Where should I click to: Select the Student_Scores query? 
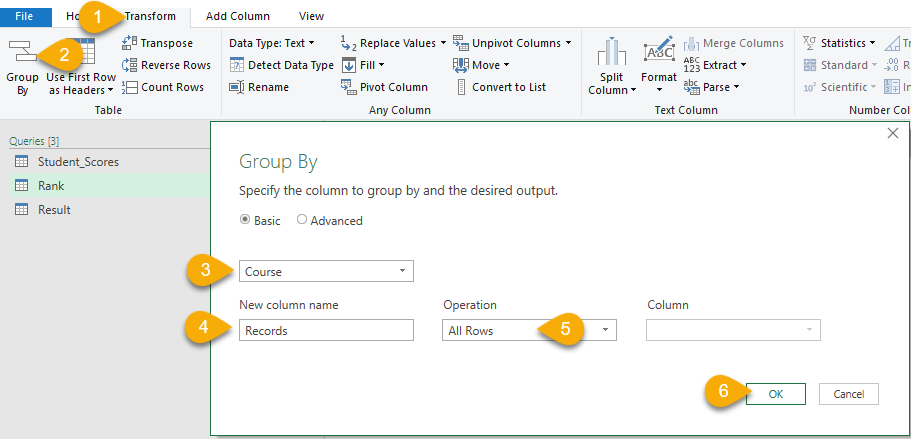[x=78, y=162]
